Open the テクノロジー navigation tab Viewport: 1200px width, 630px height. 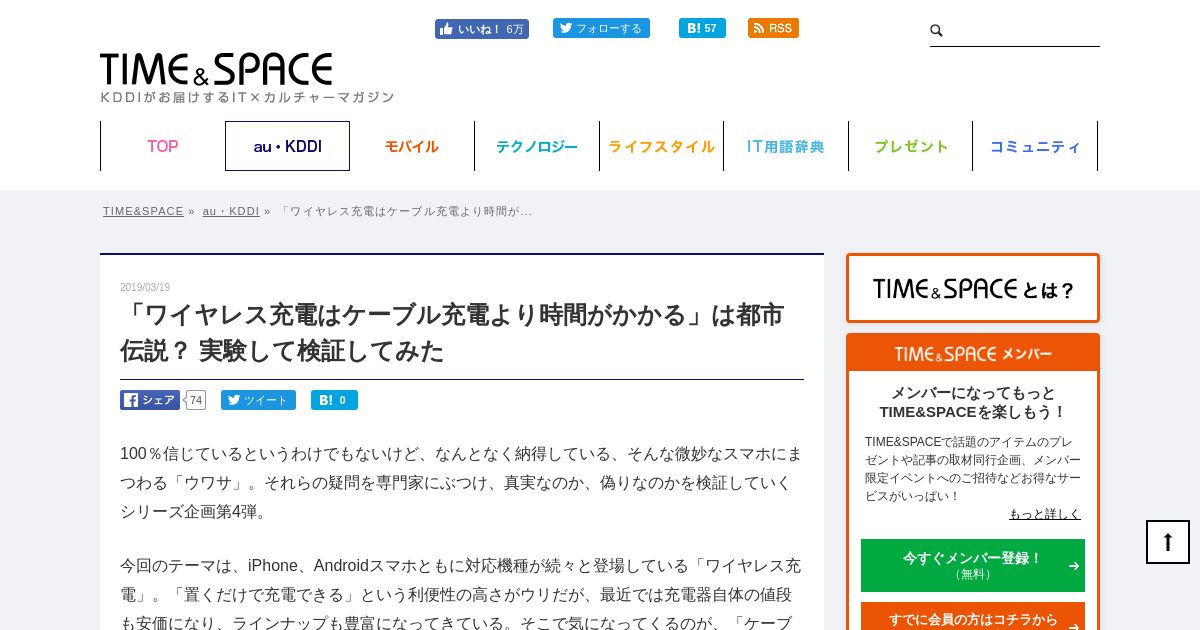tap(537, 146)
